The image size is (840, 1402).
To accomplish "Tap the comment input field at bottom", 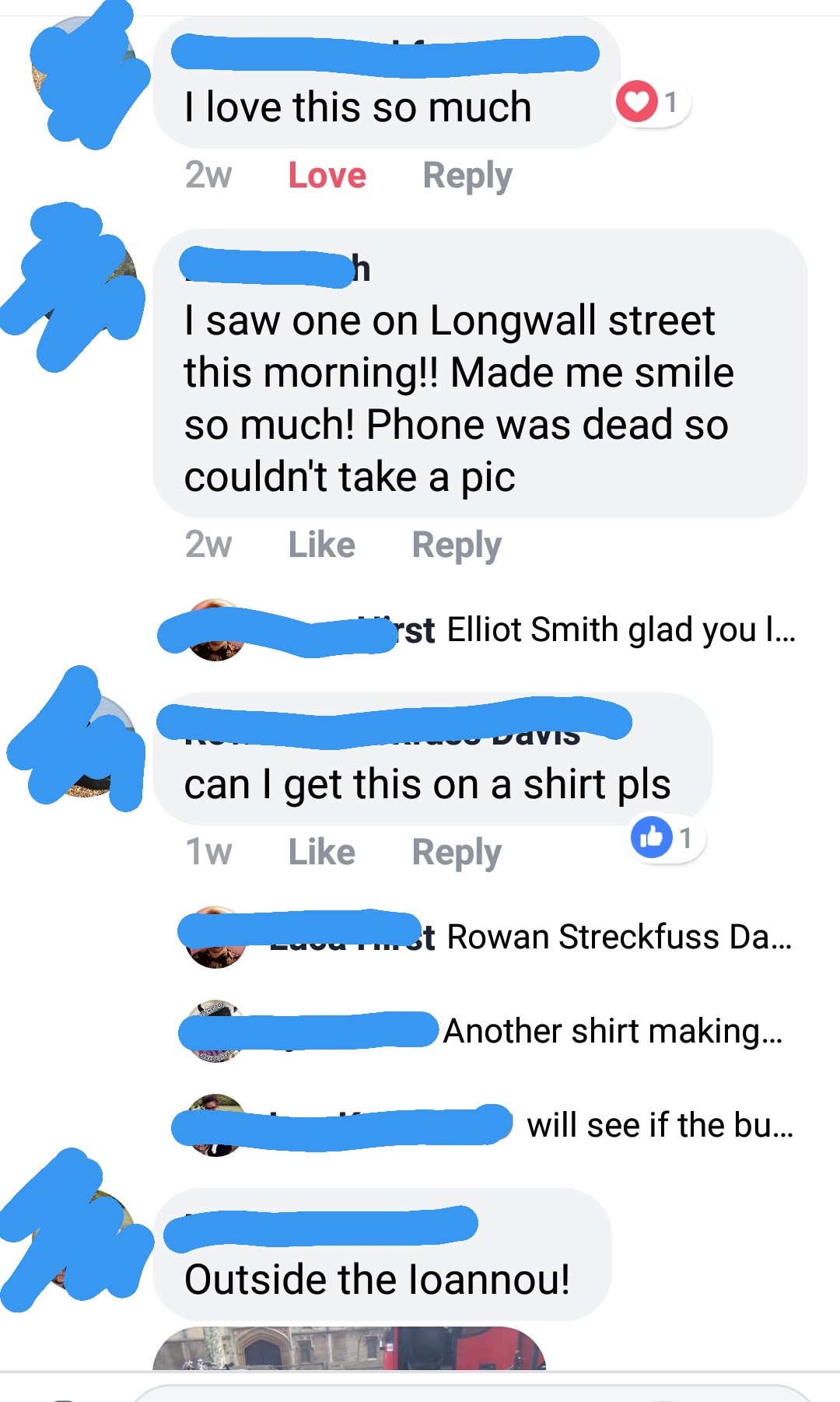I will pos(474,1393).
